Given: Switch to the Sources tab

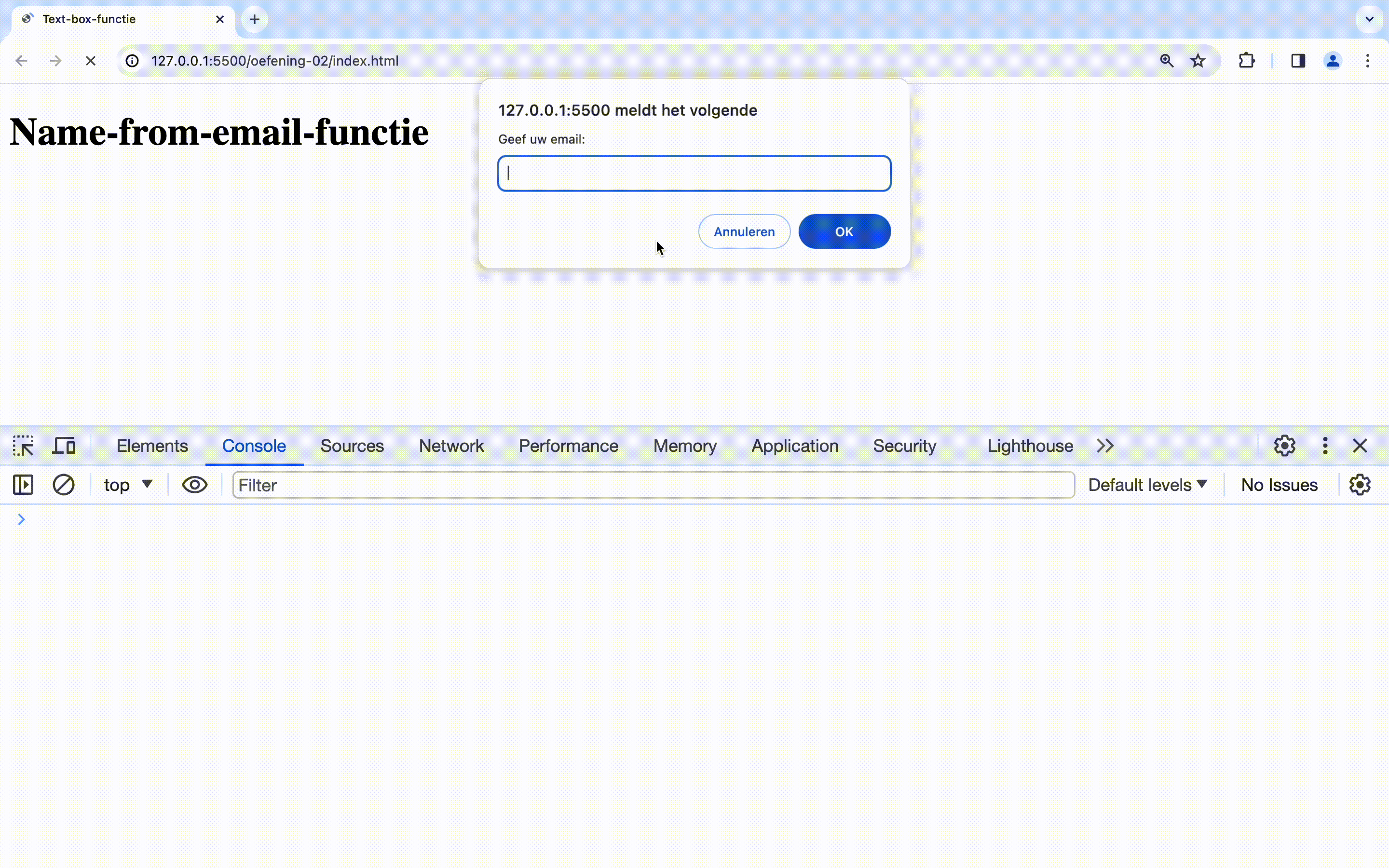Looking at the screenshot, I should 352,446.
